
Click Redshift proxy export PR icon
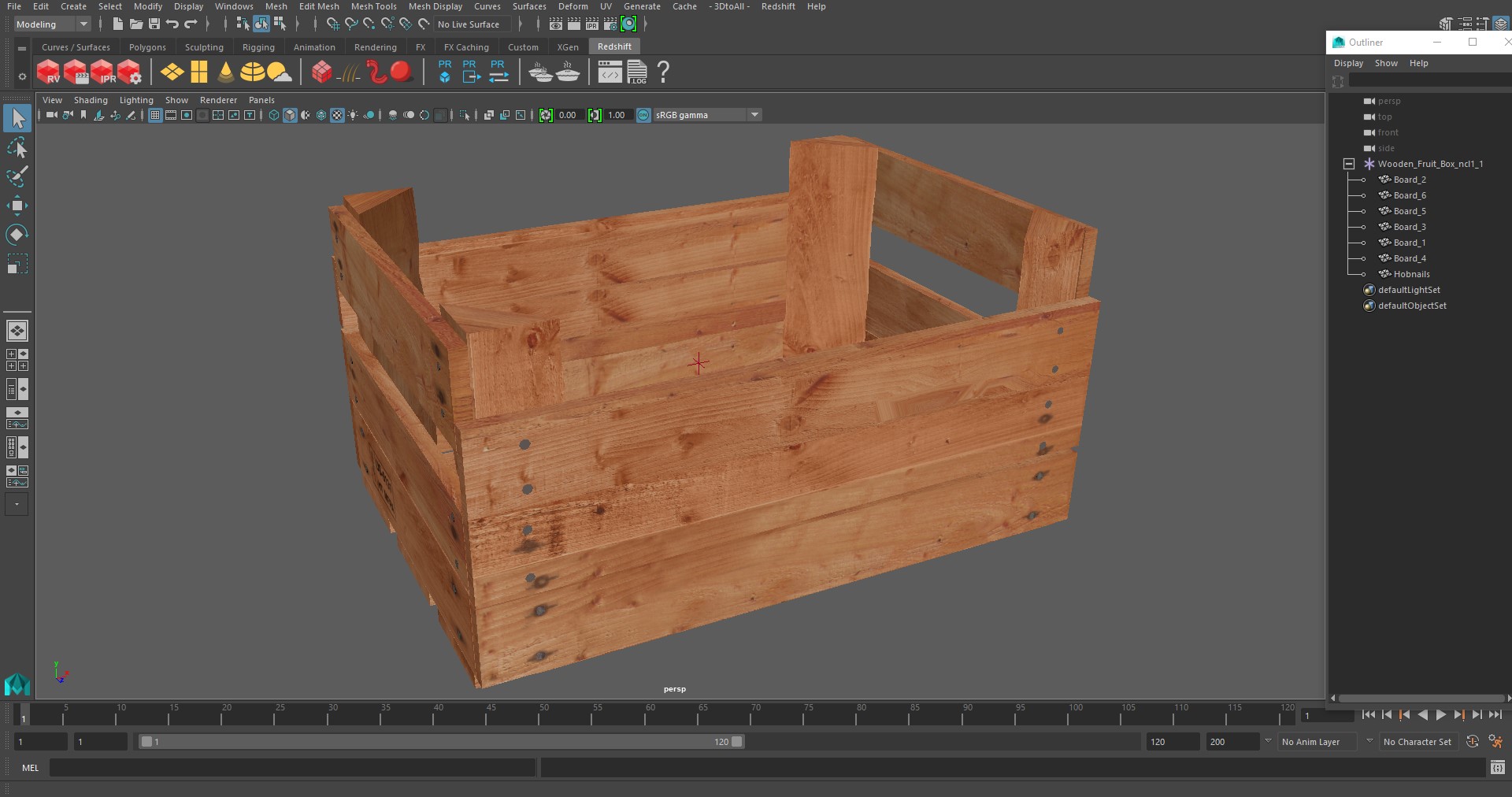(x=471, y=72)
